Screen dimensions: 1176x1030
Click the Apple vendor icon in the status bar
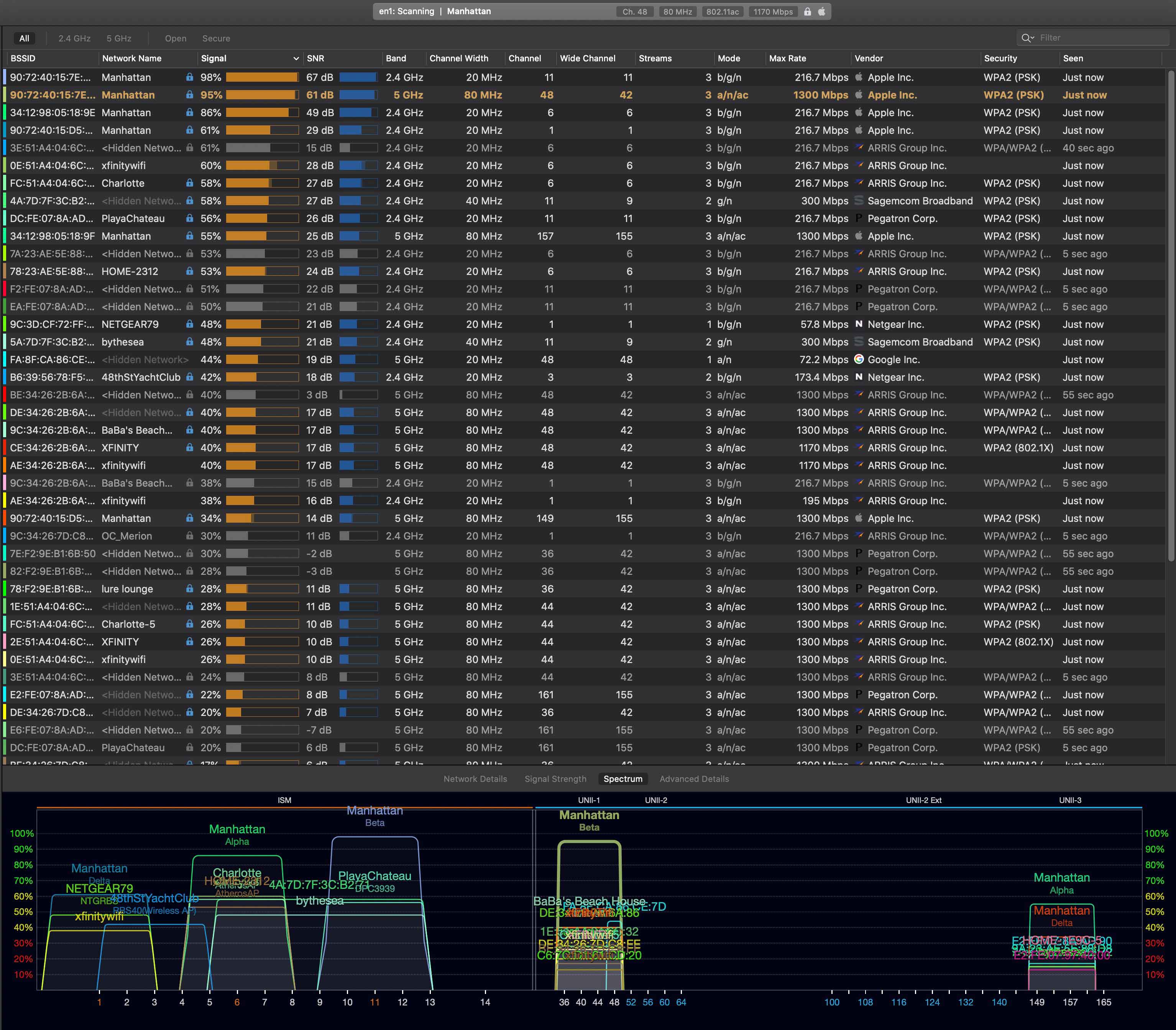point(821,12)
